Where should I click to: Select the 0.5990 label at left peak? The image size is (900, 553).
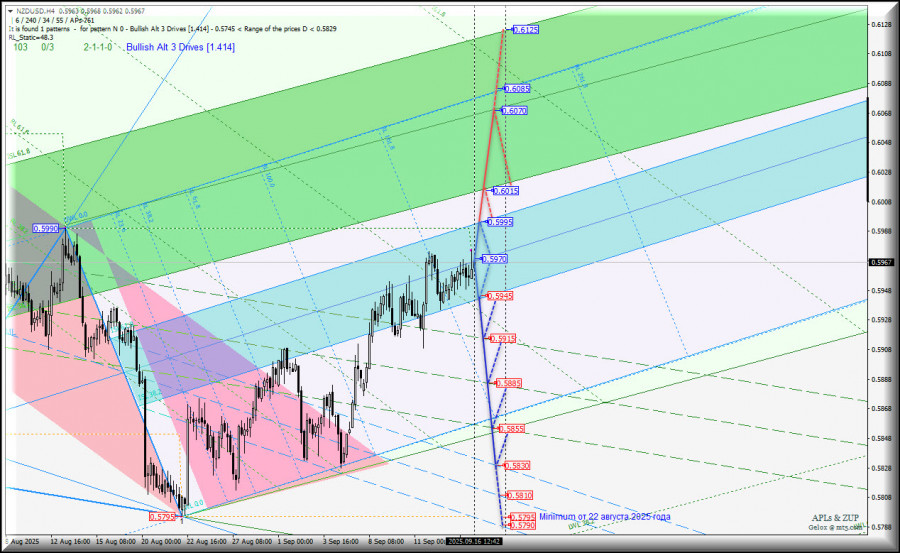pos(46,228)
